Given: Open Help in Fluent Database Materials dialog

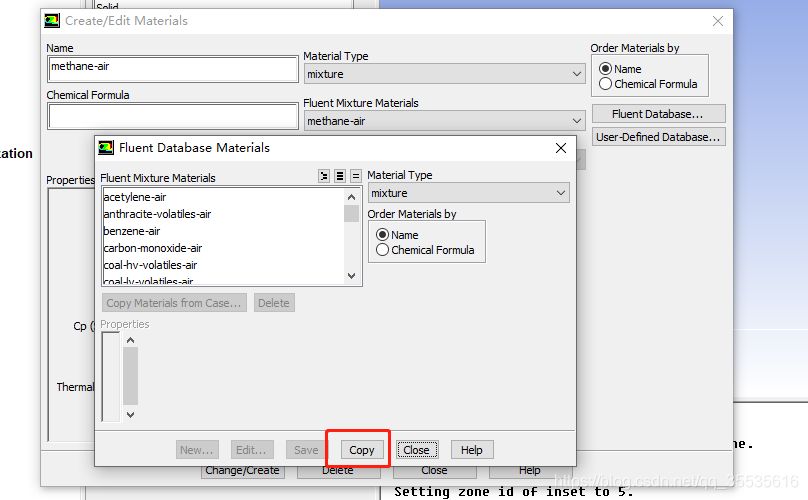Looking at the screenshot, I should click(x=472, y=450).
